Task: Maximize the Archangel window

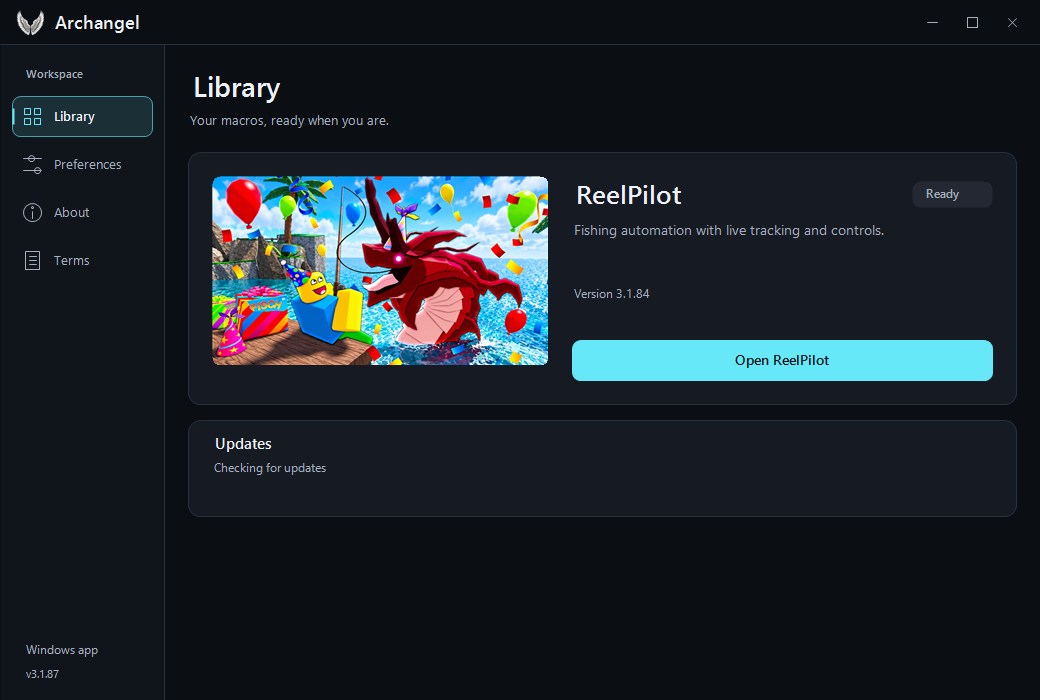Action: [x=972, y=23]
